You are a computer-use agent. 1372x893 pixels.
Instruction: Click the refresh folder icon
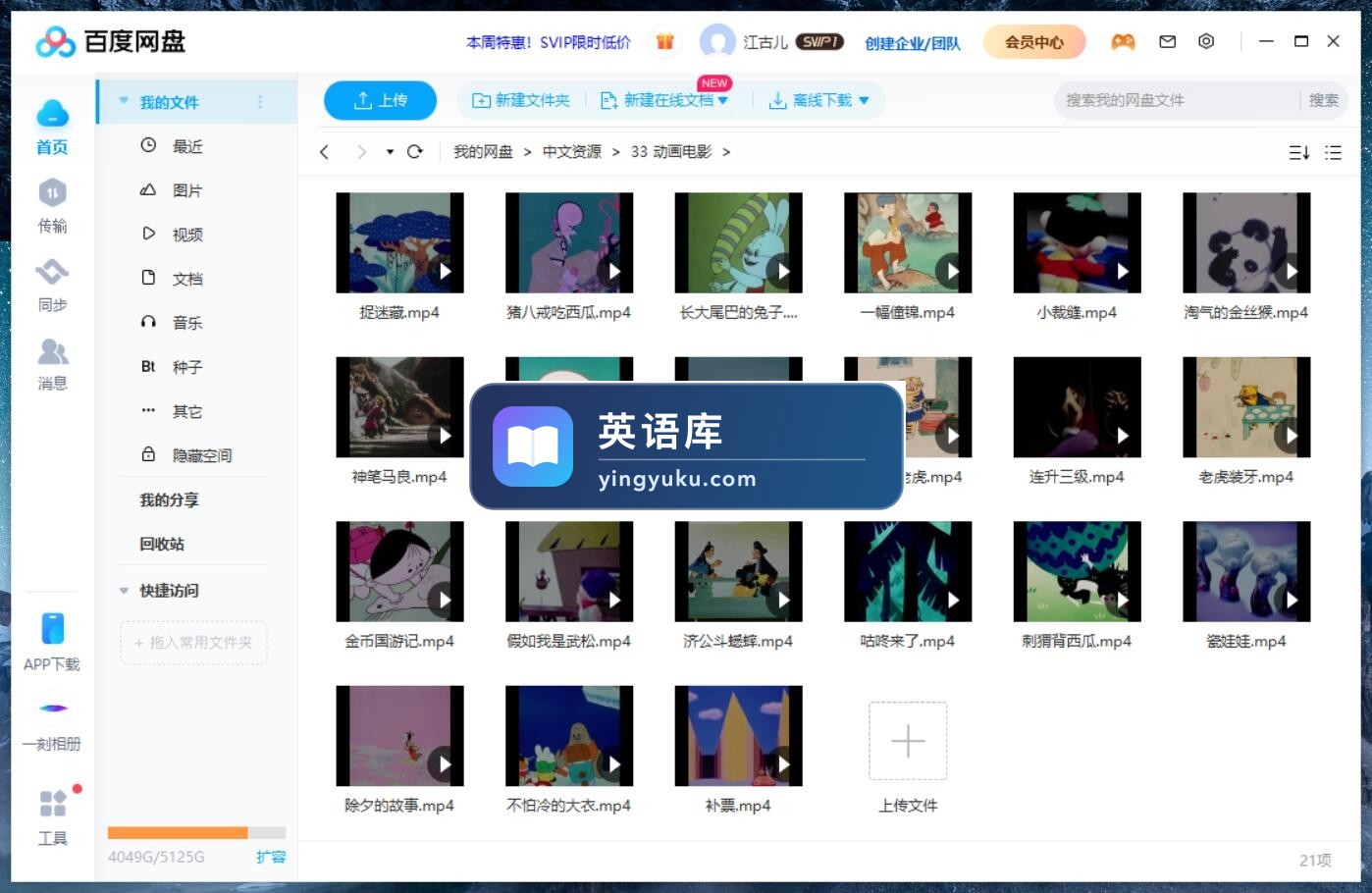point(415,151)
